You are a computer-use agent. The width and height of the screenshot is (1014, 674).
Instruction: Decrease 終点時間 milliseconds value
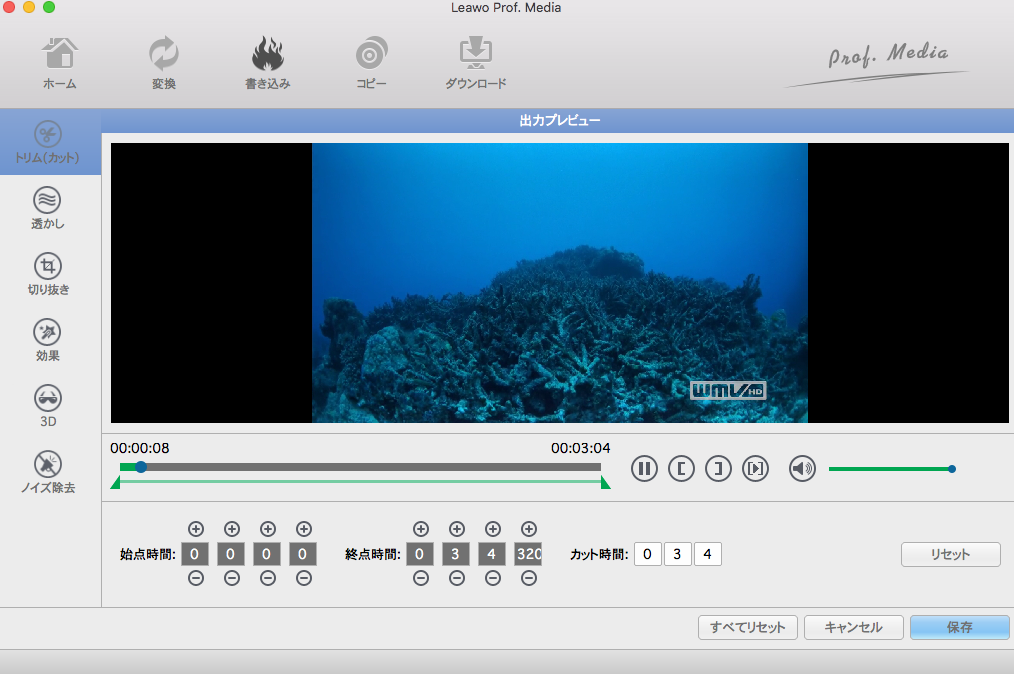coord(529,578)
